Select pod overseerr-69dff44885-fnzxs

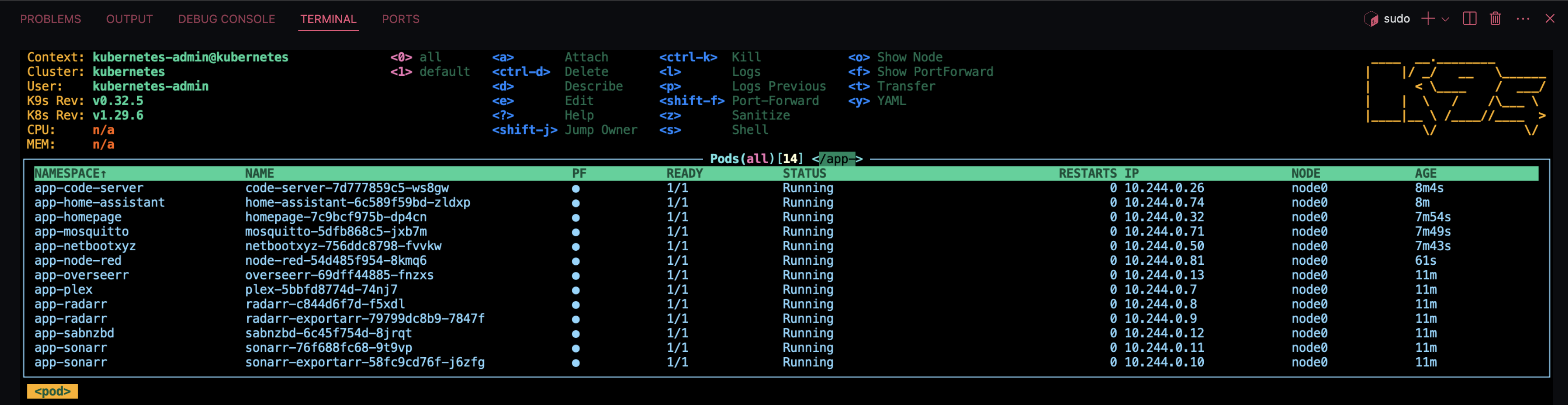click(x=340, y=276)
